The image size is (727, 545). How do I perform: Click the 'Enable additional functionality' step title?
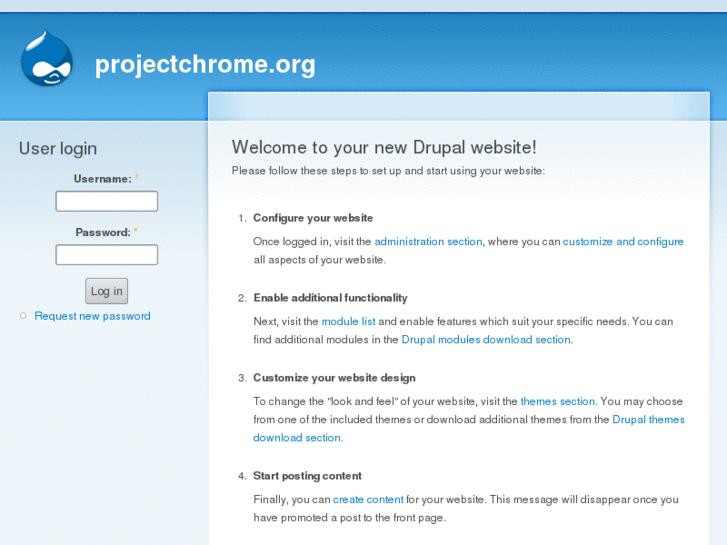pyautogui.click(x=330, y=298)
